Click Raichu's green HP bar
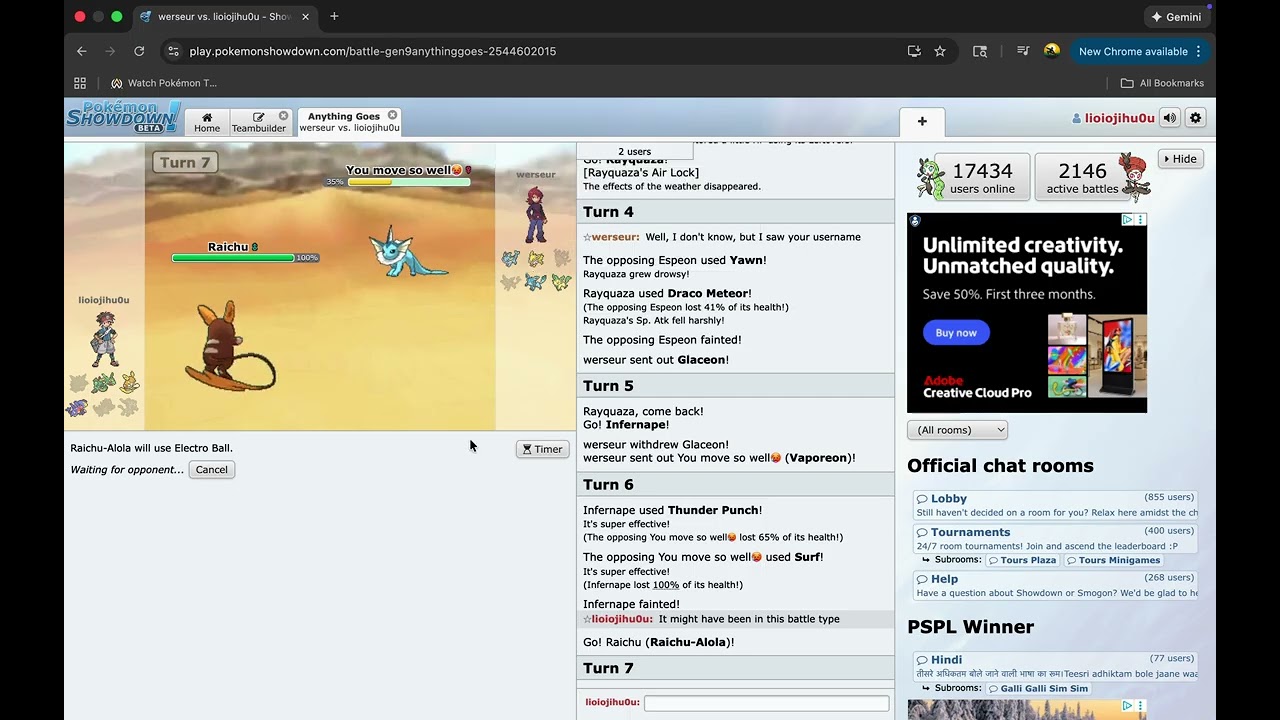The image size is (1280, 720). coord(233,258)
